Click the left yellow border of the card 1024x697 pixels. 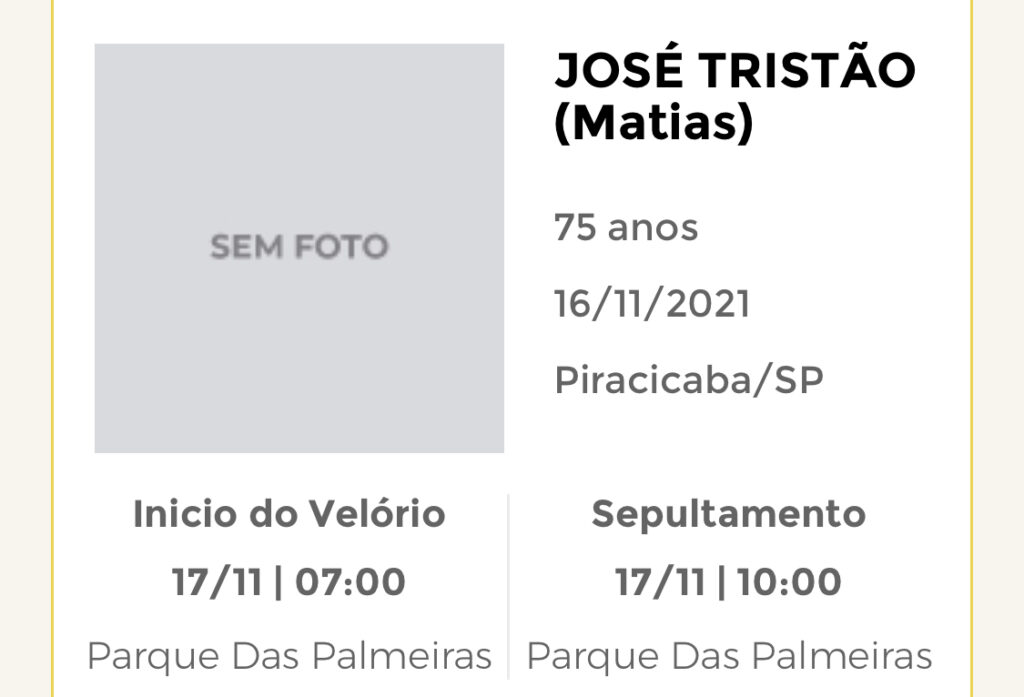click(x=52, y=348)
